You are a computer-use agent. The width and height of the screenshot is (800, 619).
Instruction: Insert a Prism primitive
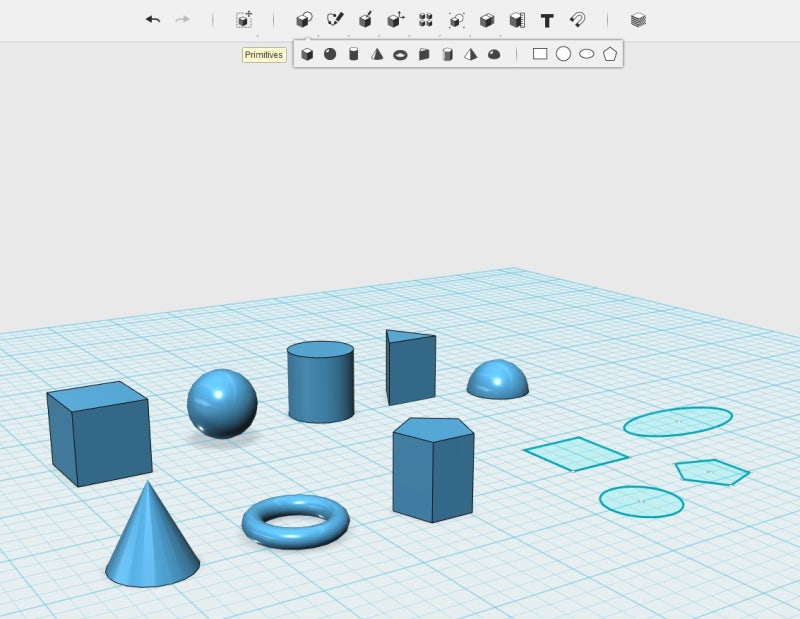[447, 54]
